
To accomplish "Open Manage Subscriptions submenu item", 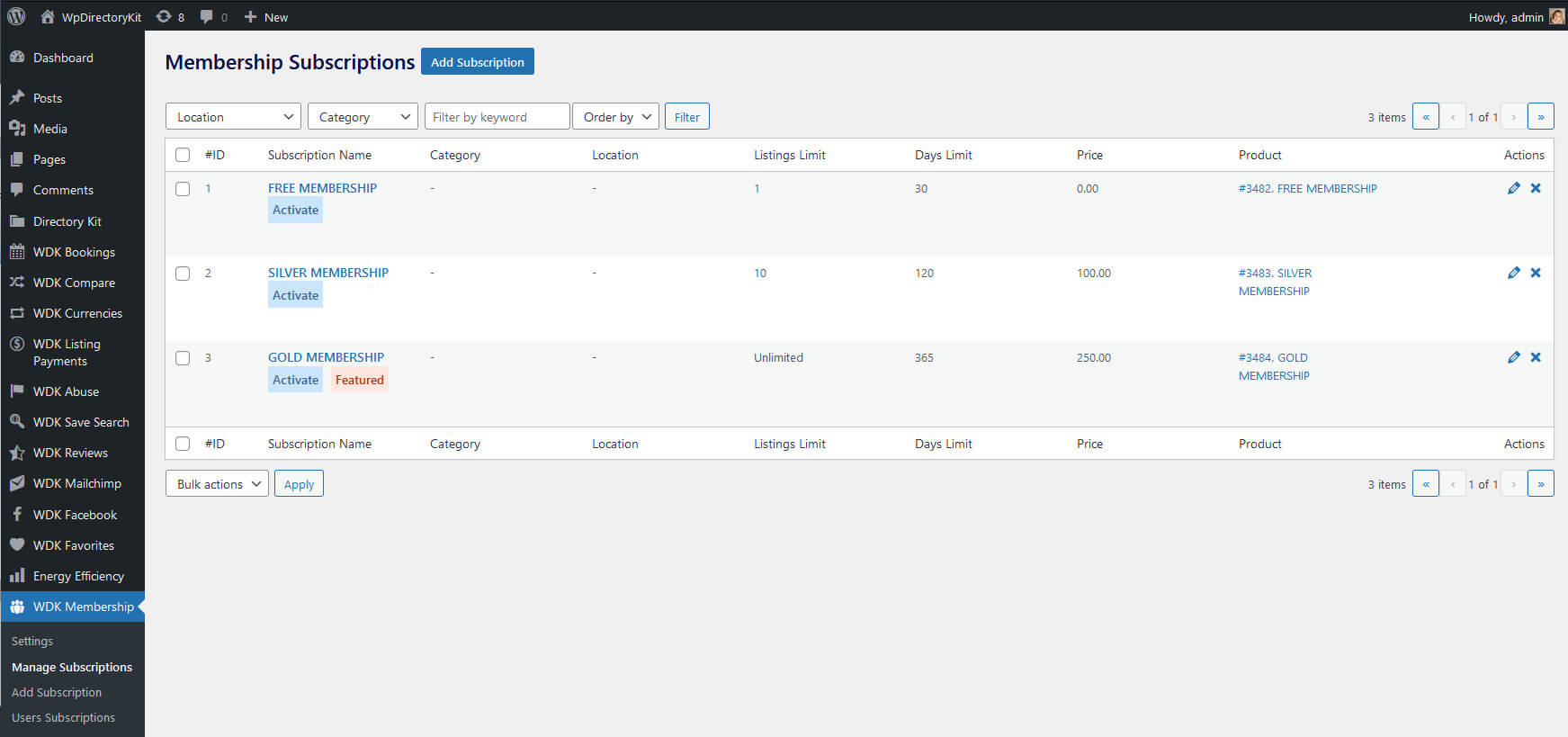I will 72,667.
